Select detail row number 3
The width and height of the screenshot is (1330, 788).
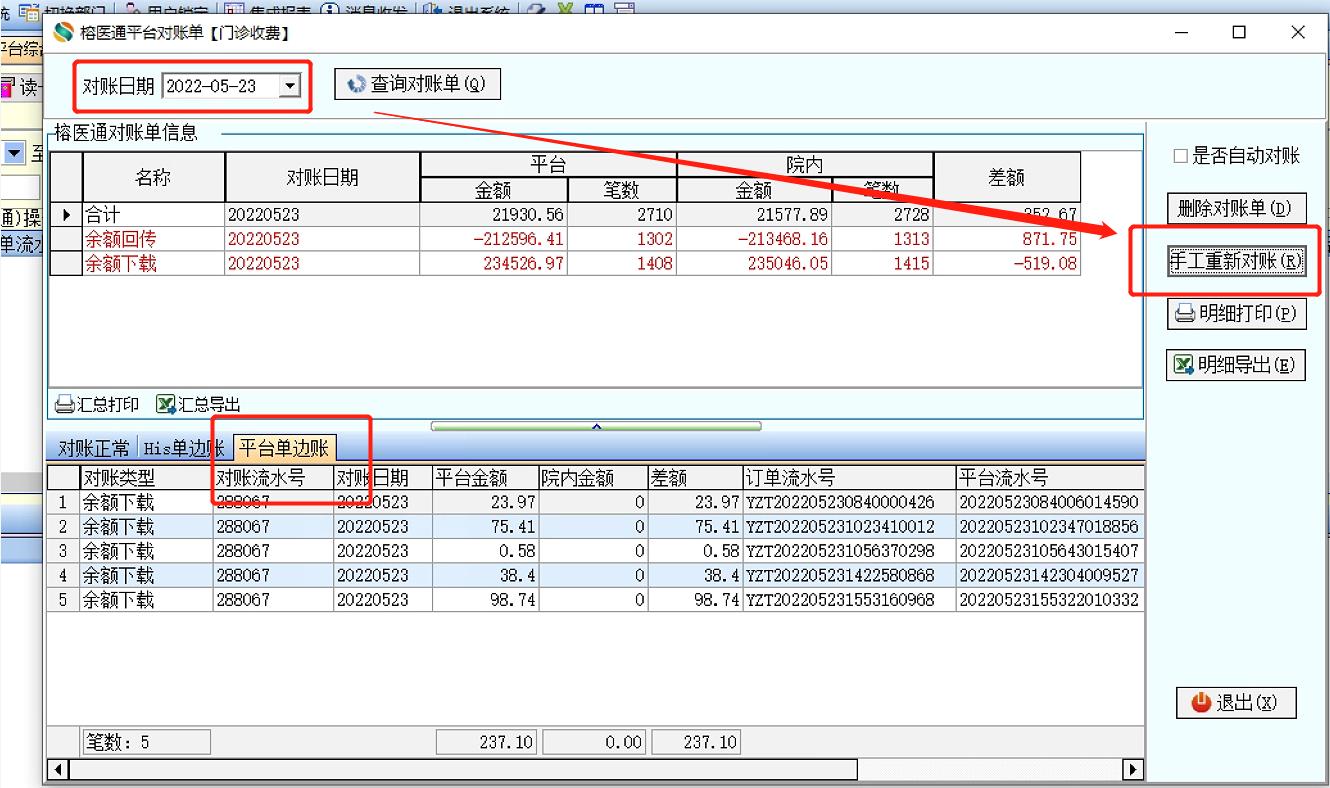pyautogui.click(x=63, y=551)
